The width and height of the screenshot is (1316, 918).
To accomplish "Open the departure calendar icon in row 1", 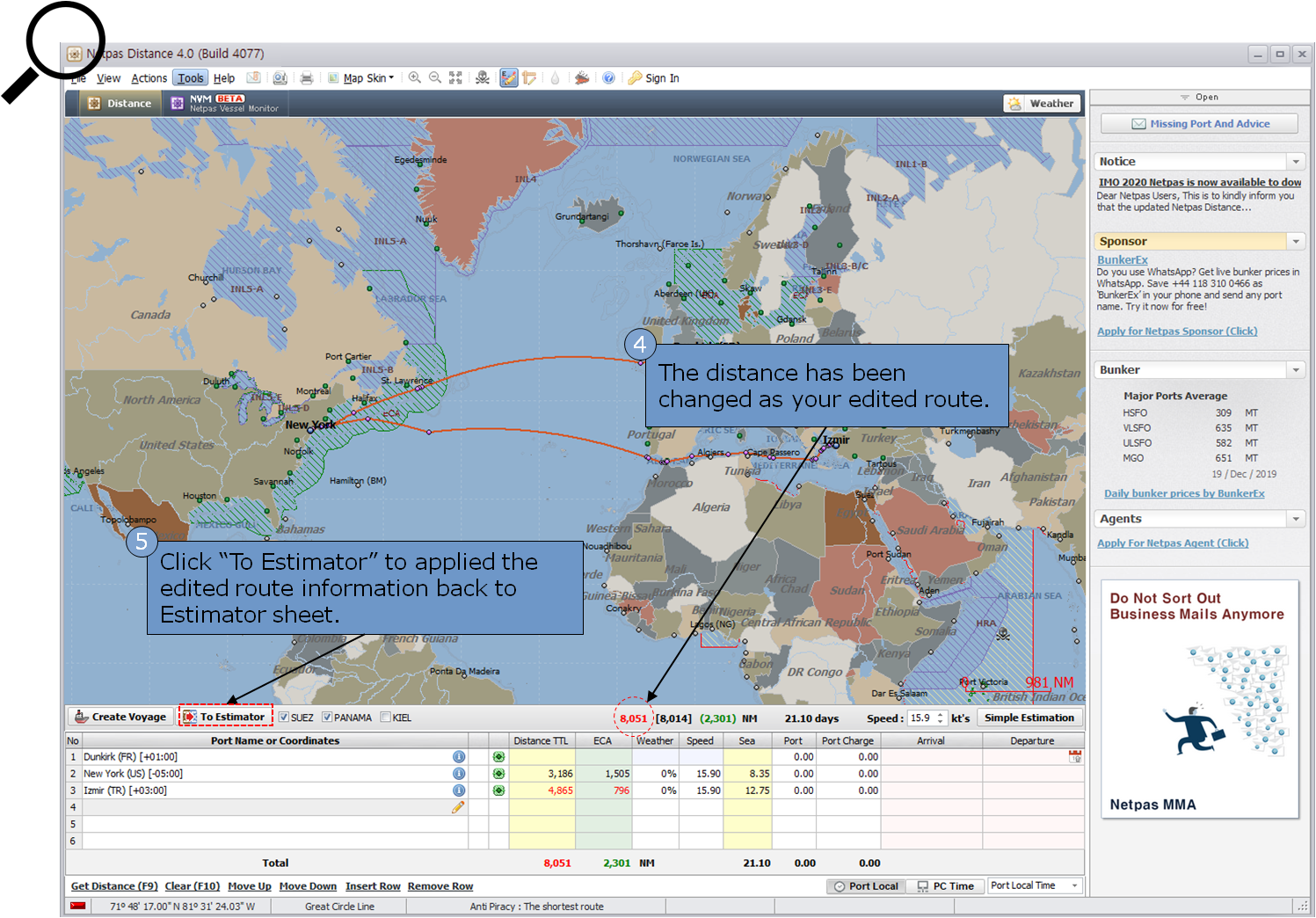I will pyautogui.click(x=1075, y=756).
